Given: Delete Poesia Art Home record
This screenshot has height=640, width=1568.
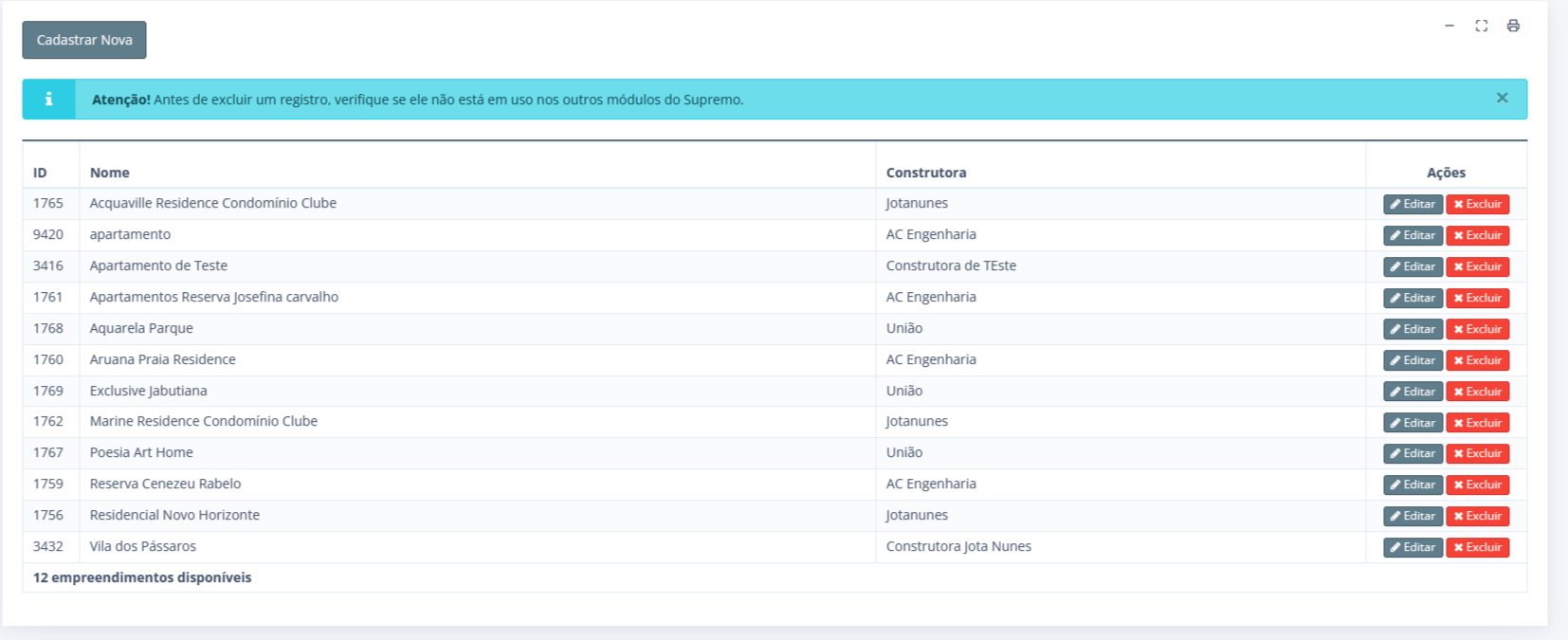Looking at the screenshot, I should coord(1477,453).
